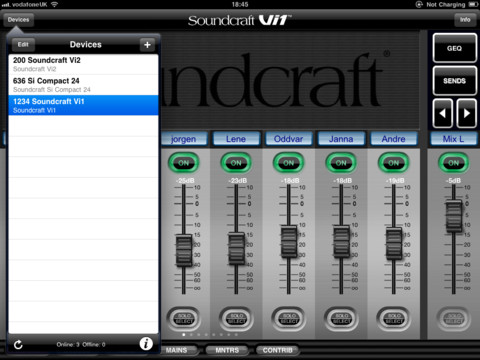Viewport: 480px width, 360px height.
Task: Select 200 Soundcraft Vi2 device
Action: coord(83,64)
